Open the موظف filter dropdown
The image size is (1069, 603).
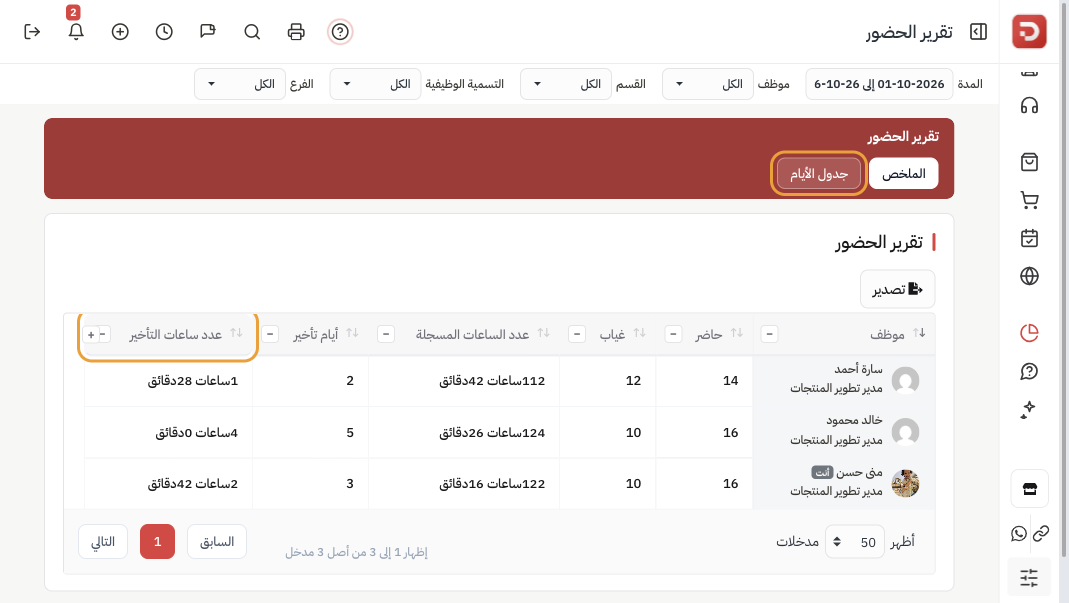(708, 84)
